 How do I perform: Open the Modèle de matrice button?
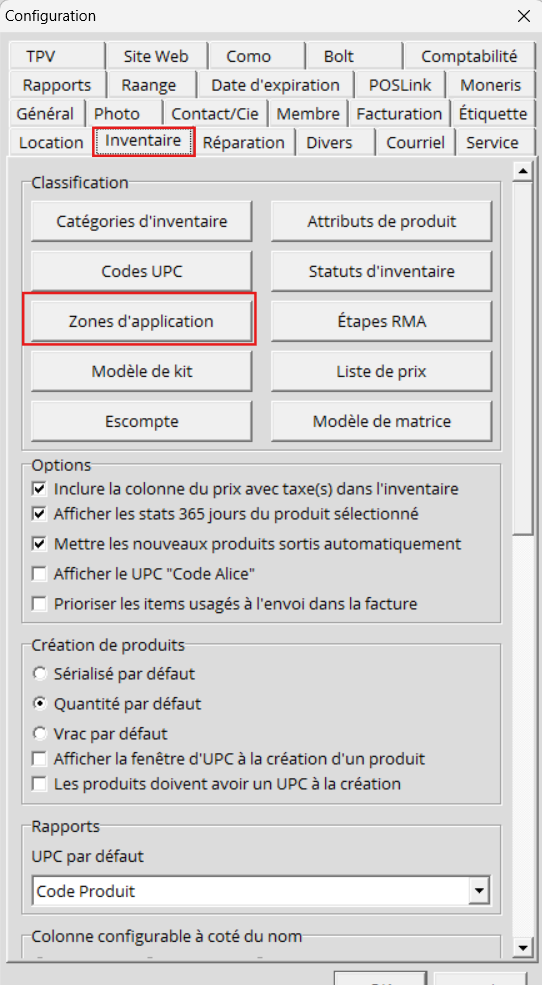[x=381, y=421]
